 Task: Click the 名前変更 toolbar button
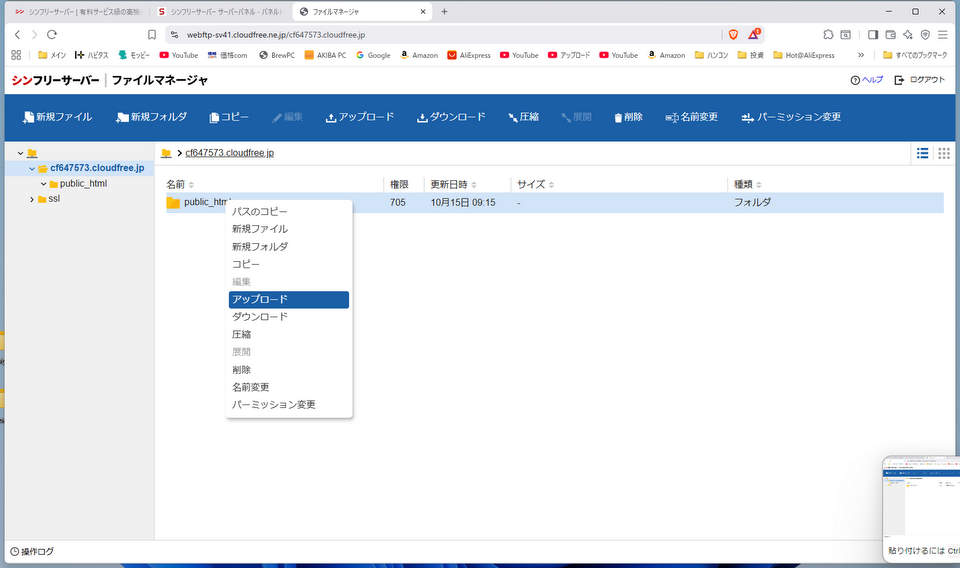click(691, 117)
